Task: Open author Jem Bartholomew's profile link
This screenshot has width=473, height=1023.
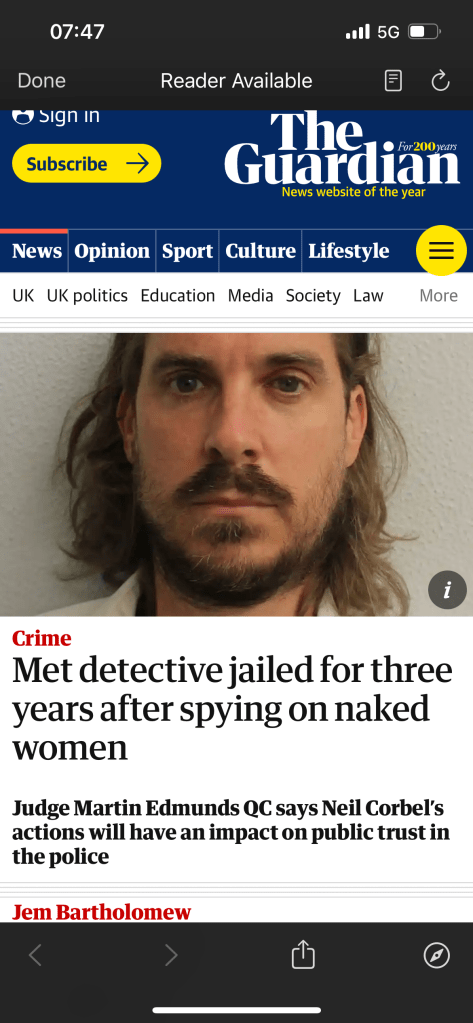Action: 102,911
